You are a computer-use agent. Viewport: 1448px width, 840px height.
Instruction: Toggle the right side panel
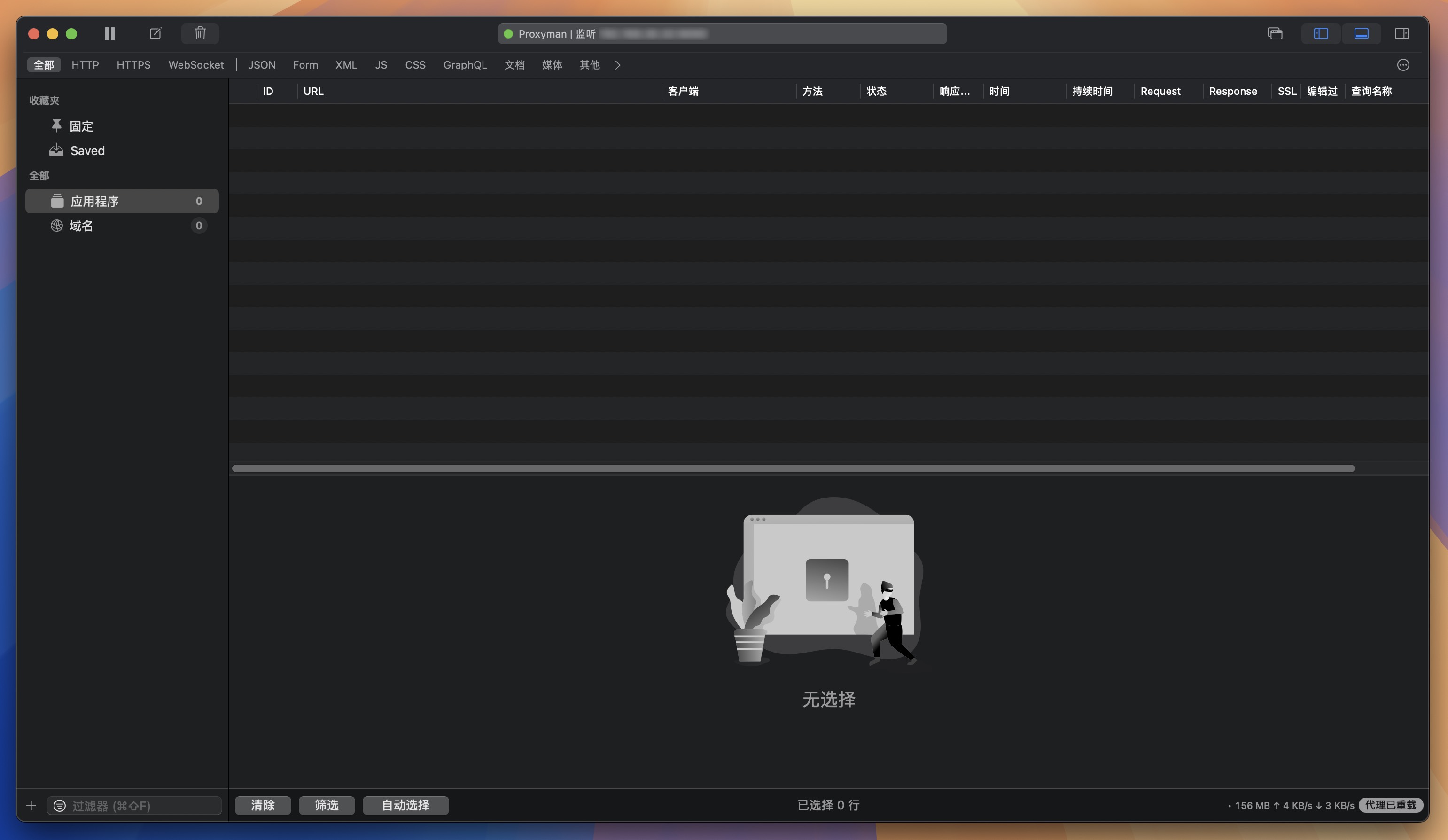1402,33
